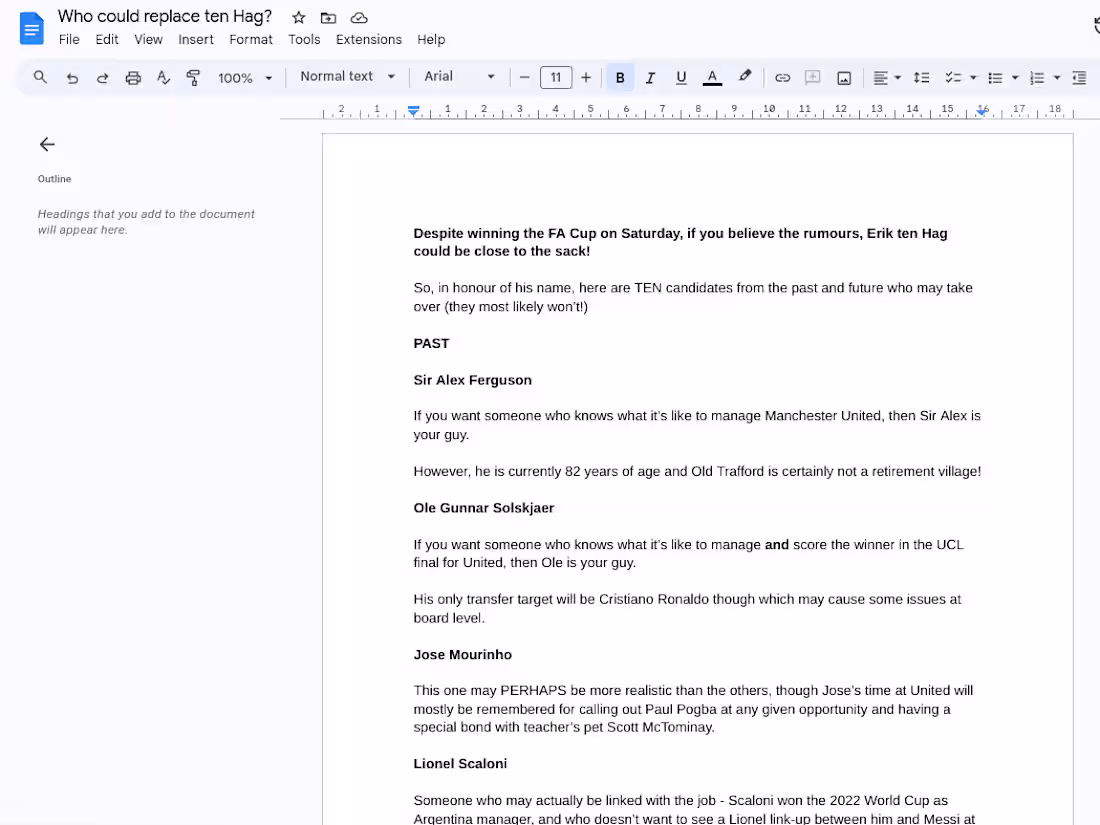Viewport: 1100px width, 825px height.
Task: Toggle italic formatting
Action: tap(650, 78)
